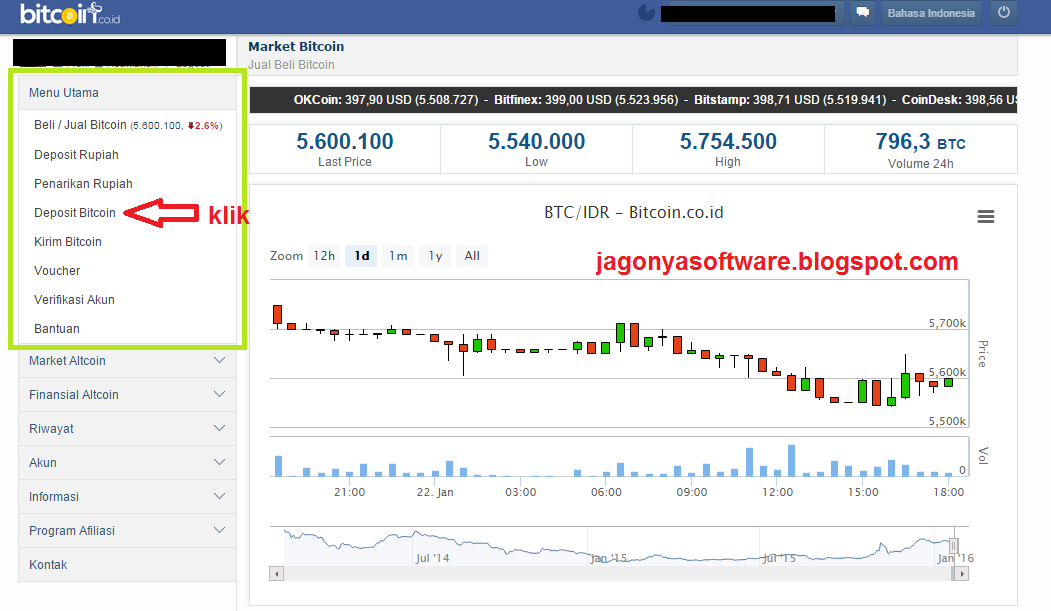
Task: Open Bantuan help link
Action: (x=57, y=329)
